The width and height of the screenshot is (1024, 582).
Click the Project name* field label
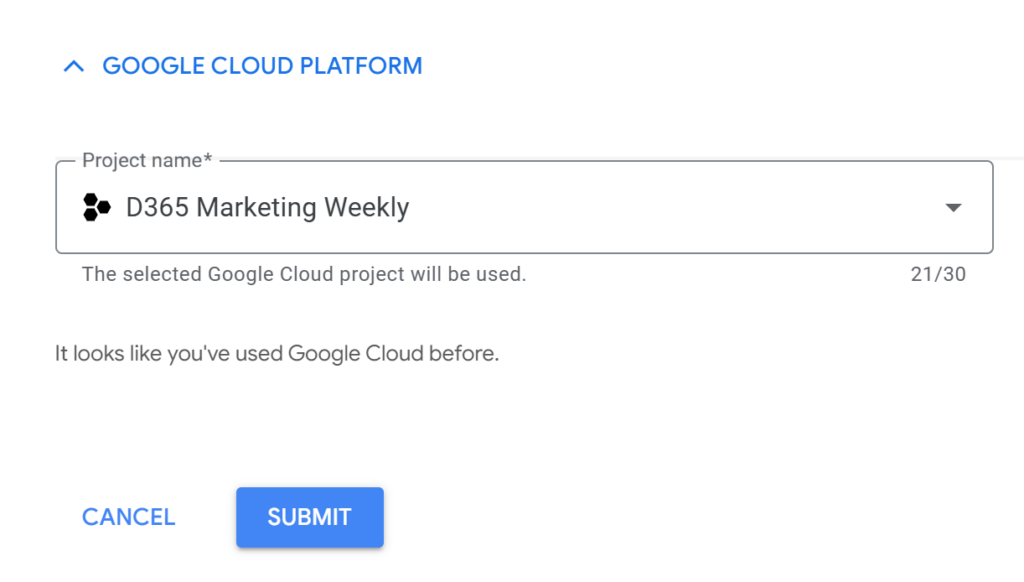click(x=147, y=161)
